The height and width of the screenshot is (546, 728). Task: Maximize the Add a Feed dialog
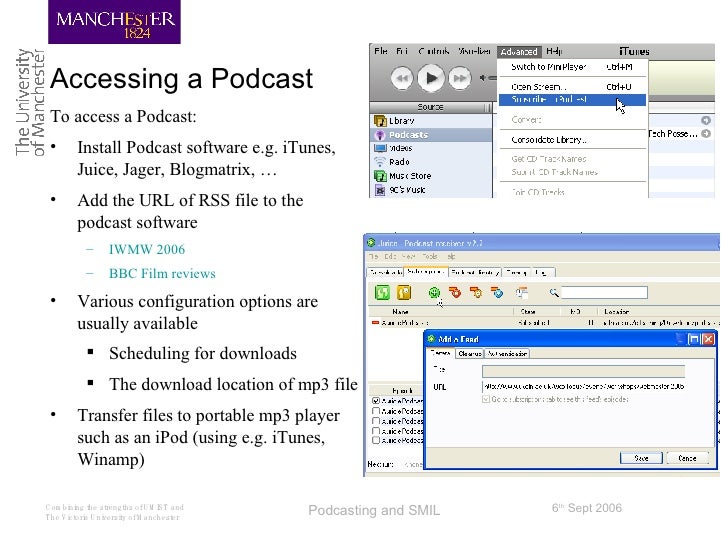694,339
